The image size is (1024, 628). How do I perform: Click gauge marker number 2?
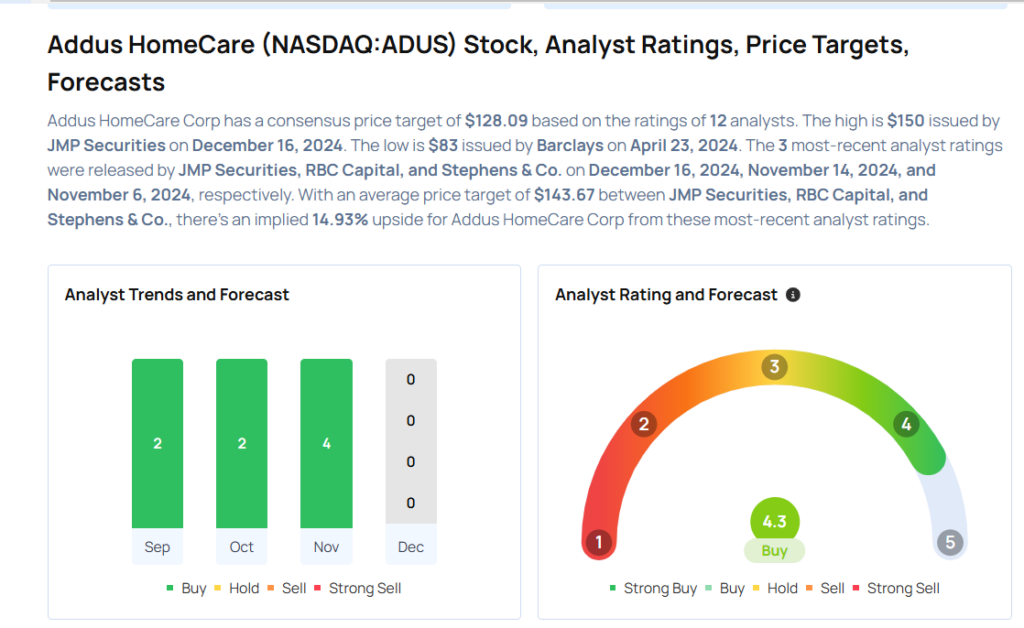coord(644,424)
